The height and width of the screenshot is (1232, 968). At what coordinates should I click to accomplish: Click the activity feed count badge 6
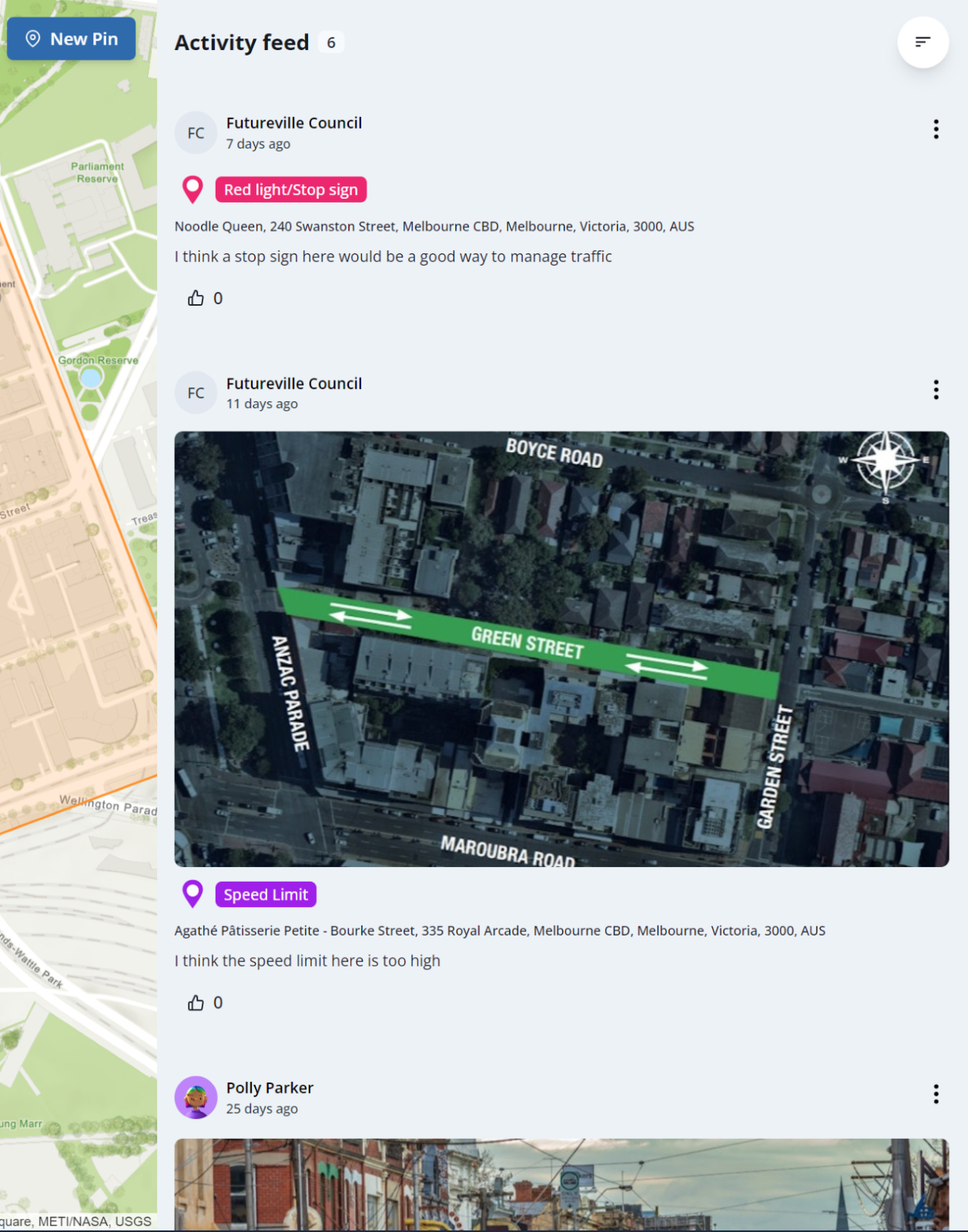pos(331,42)
